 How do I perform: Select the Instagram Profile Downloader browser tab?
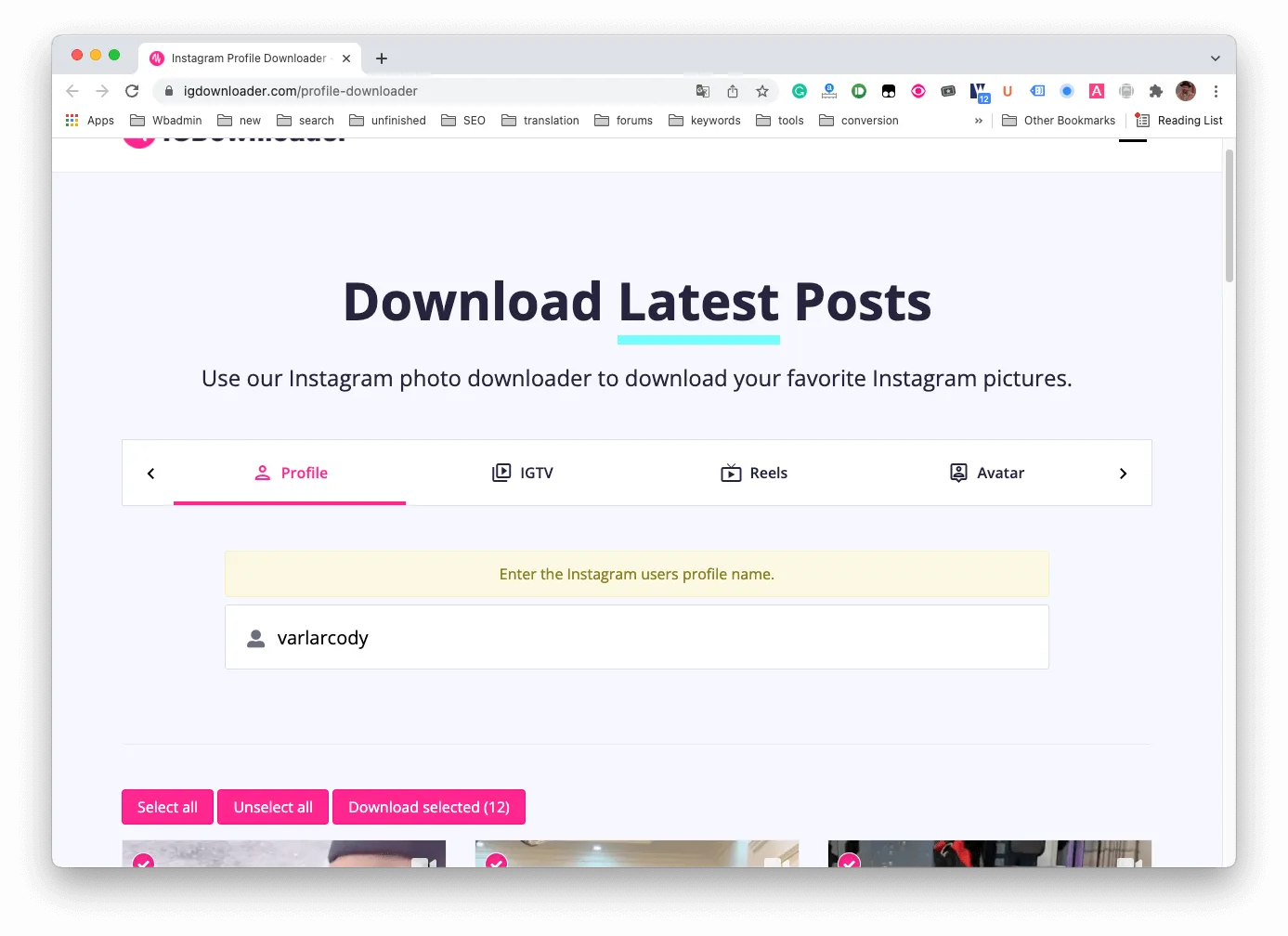(249, 58)
